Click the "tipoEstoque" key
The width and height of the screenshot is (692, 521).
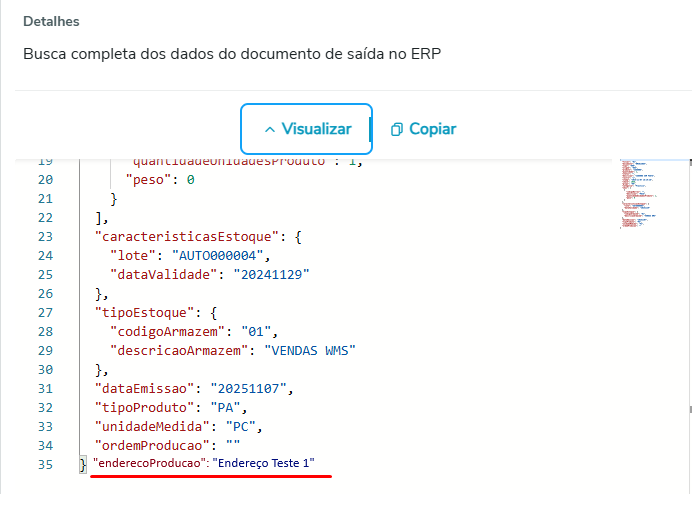[144, 312]
